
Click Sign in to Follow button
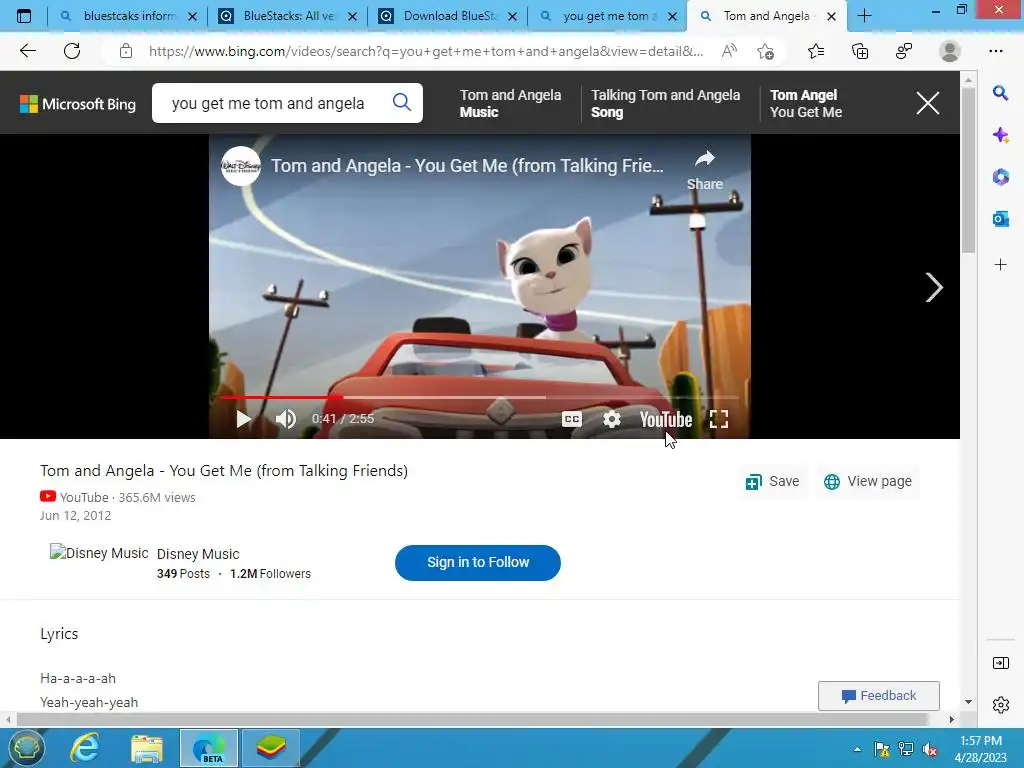[x=477, y=562]
